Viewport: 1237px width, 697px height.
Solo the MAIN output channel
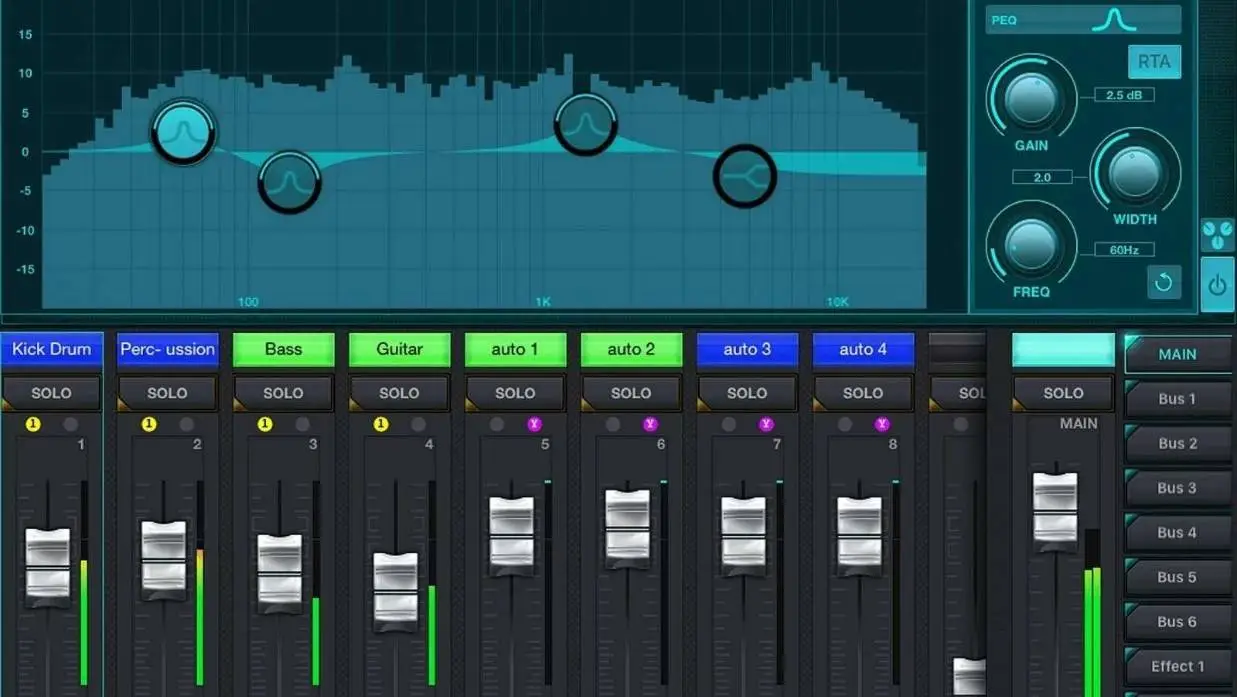point(1063,393)
